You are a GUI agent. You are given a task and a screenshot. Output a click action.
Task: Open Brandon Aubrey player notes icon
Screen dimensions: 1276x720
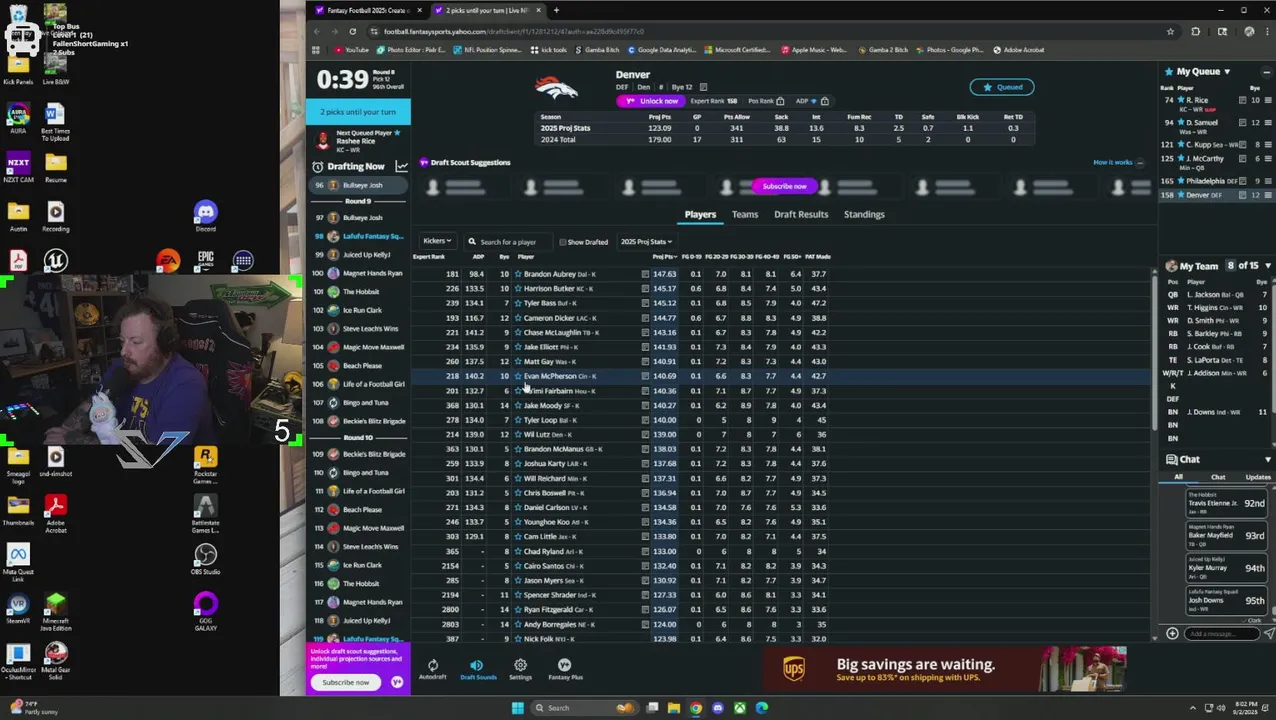pyautogui.click(x=645, y=274)
